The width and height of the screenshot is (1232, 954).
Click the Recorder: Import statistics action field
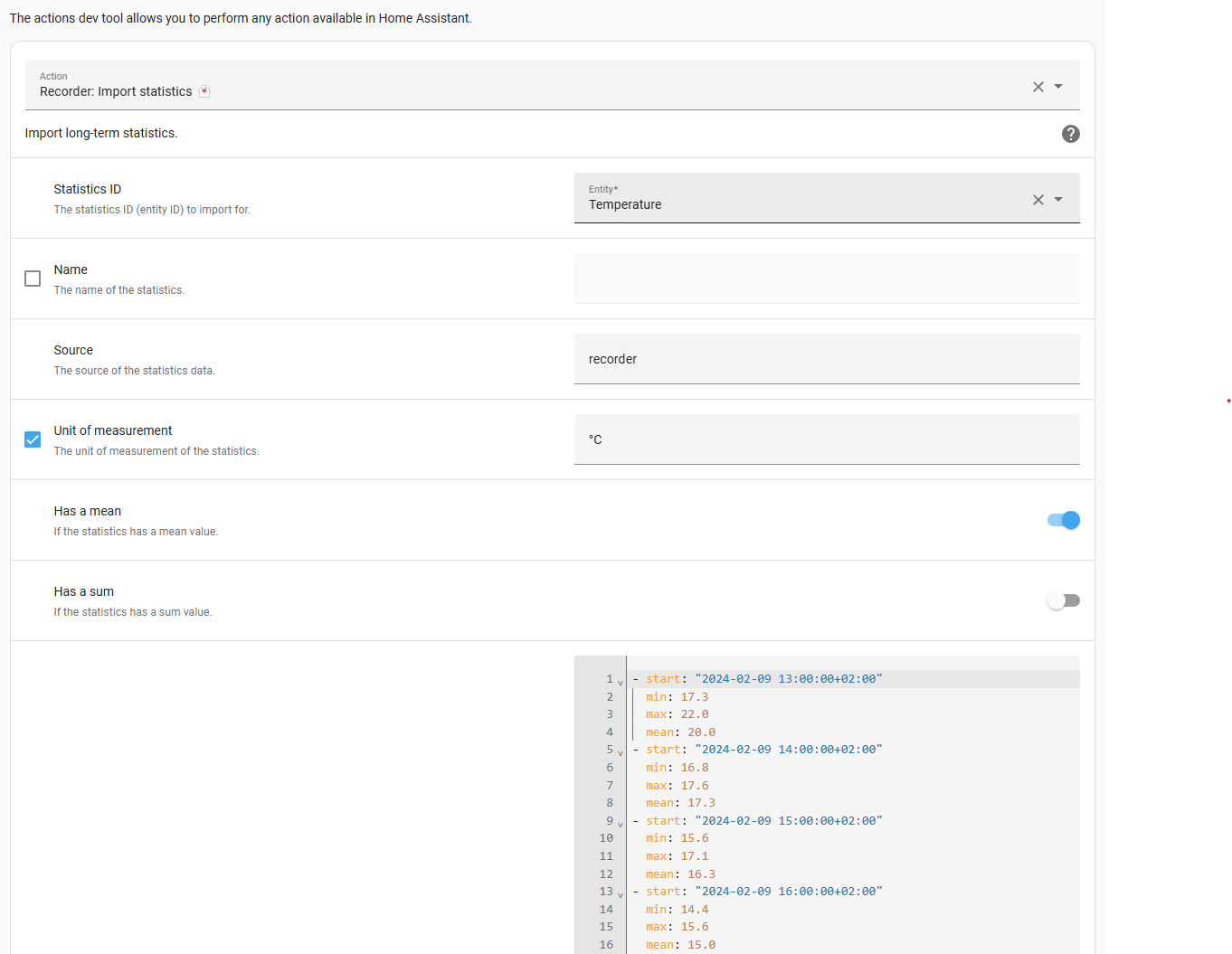pos(552,85)
